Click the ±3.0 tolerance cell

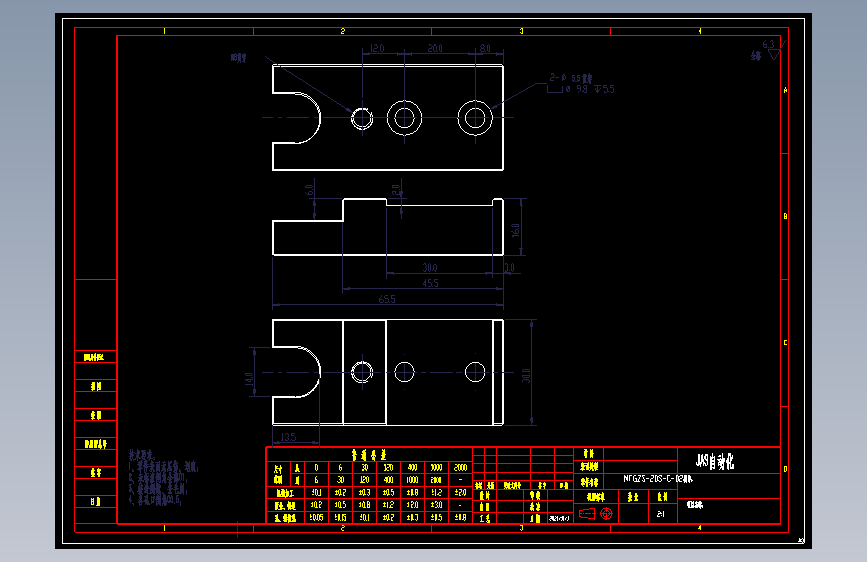point(436,505)
